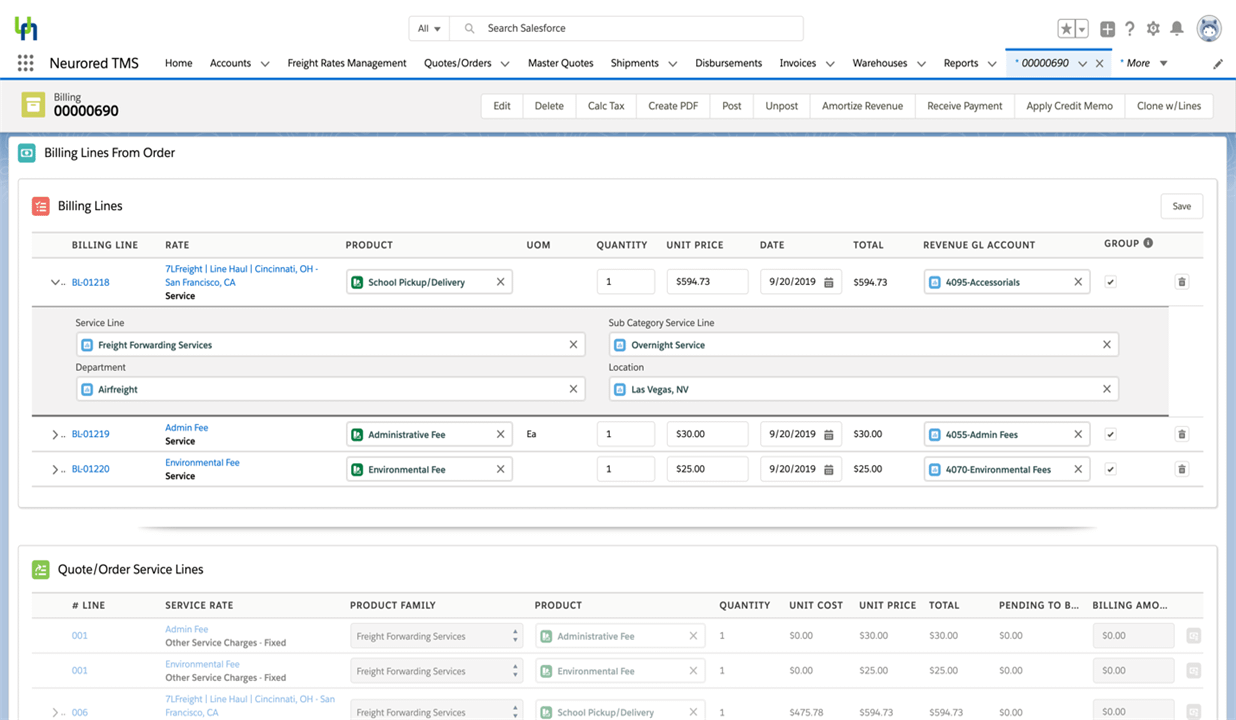1236x720 pixels.
Task: Open the Setup gear icon
Action: click(x=1153, y=29)
